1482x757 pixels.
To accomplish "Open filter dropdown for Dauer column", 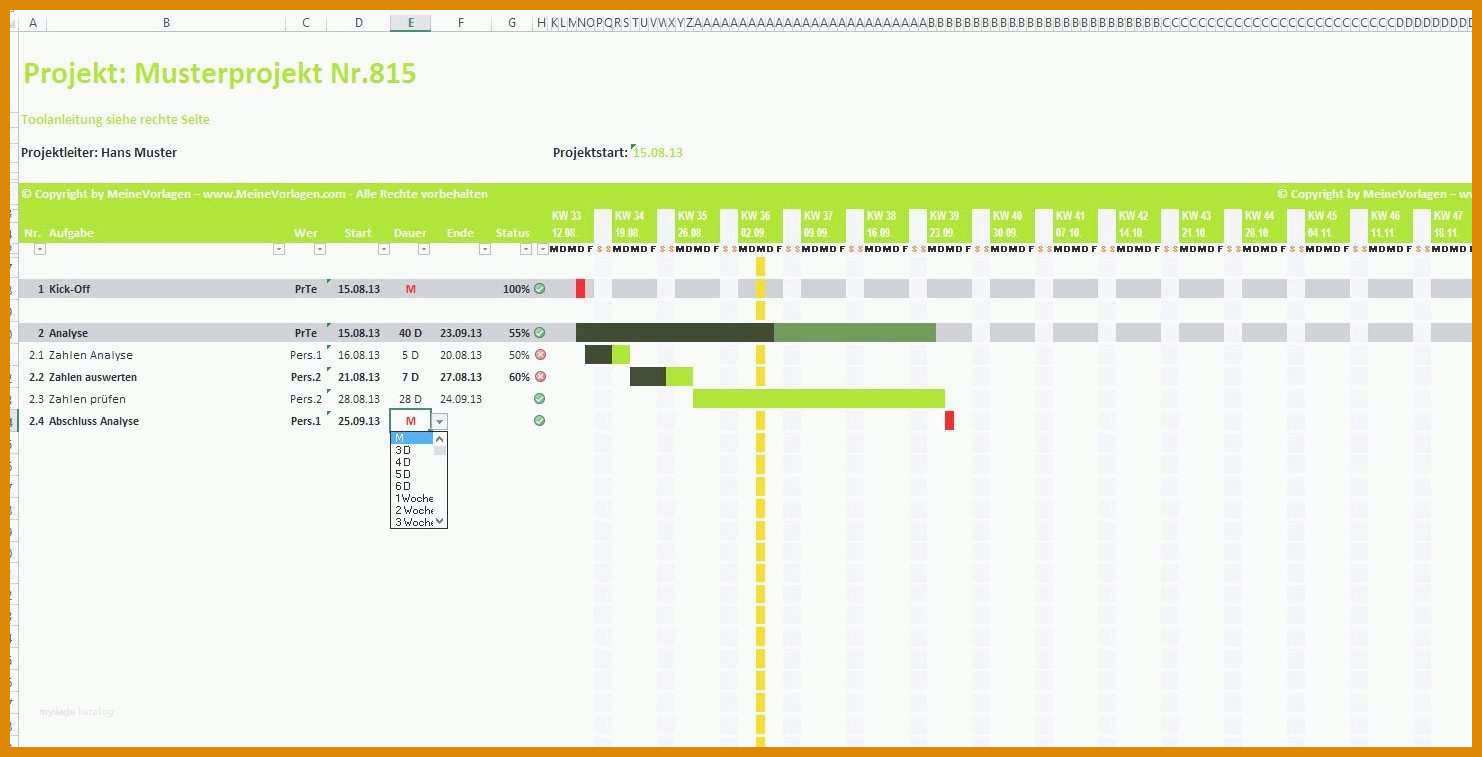I will tap(424, 249).
